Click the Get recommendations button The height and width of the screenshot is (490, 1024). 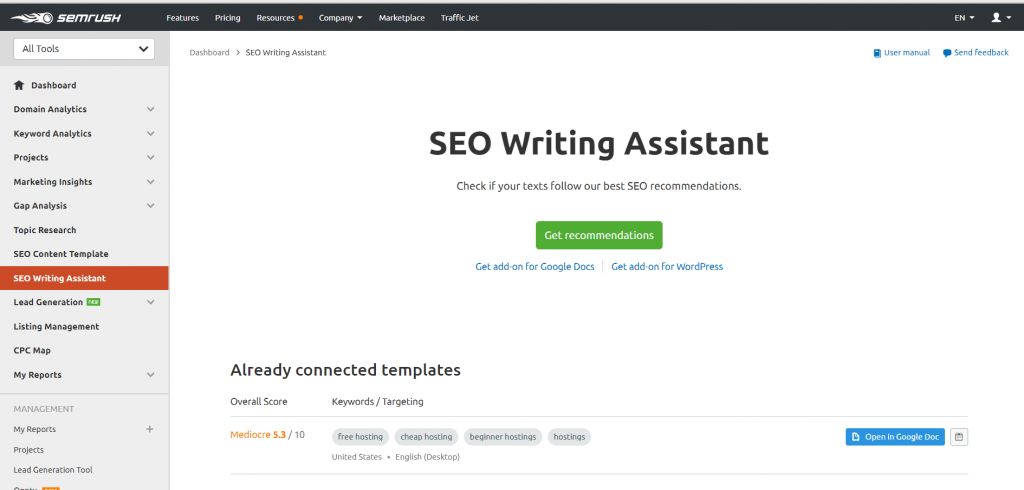(599, 235)
